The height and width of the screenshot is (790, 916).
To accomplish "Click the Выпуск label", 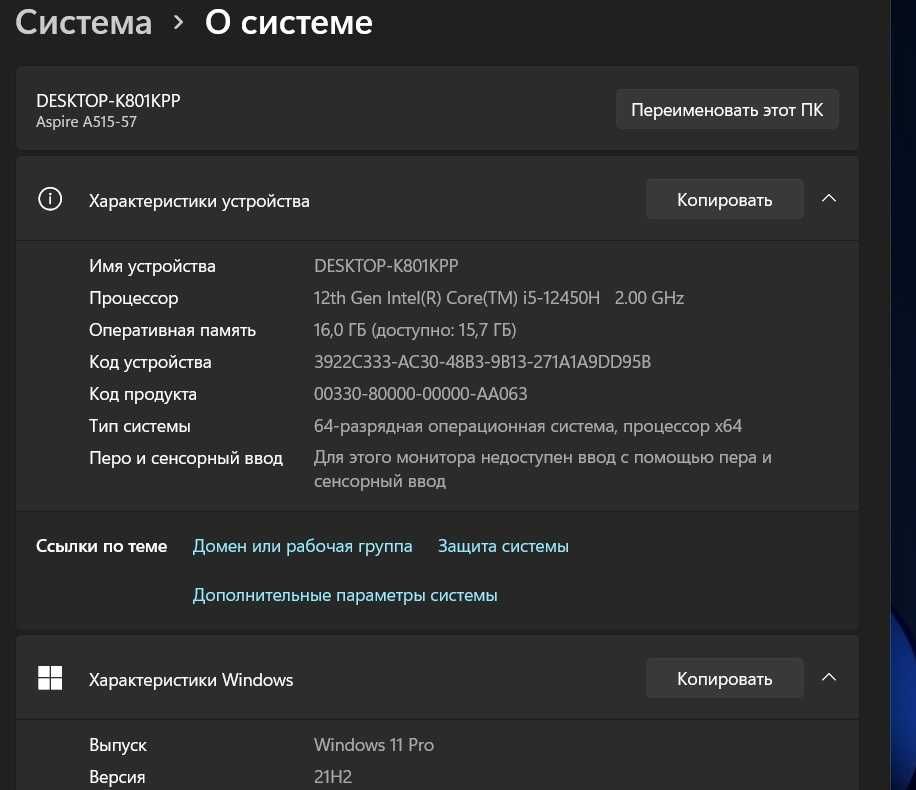I will coord(118,746).
